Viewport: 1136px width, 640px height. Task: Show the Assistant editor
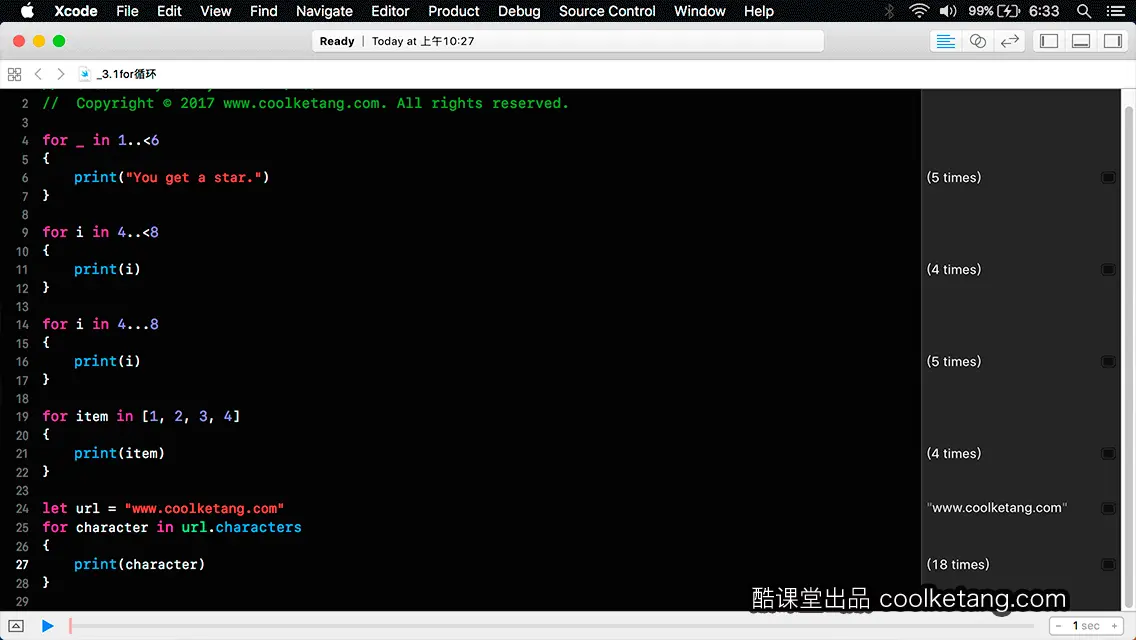point(977,41)
